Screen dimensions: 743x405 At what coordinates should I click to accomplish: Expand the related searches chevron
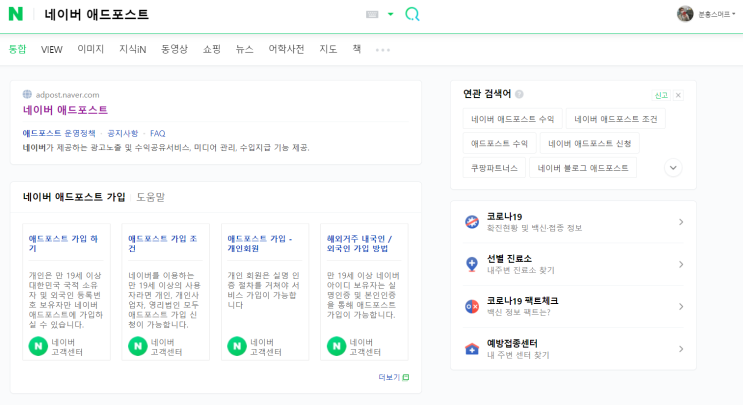[x=673, y=168]
